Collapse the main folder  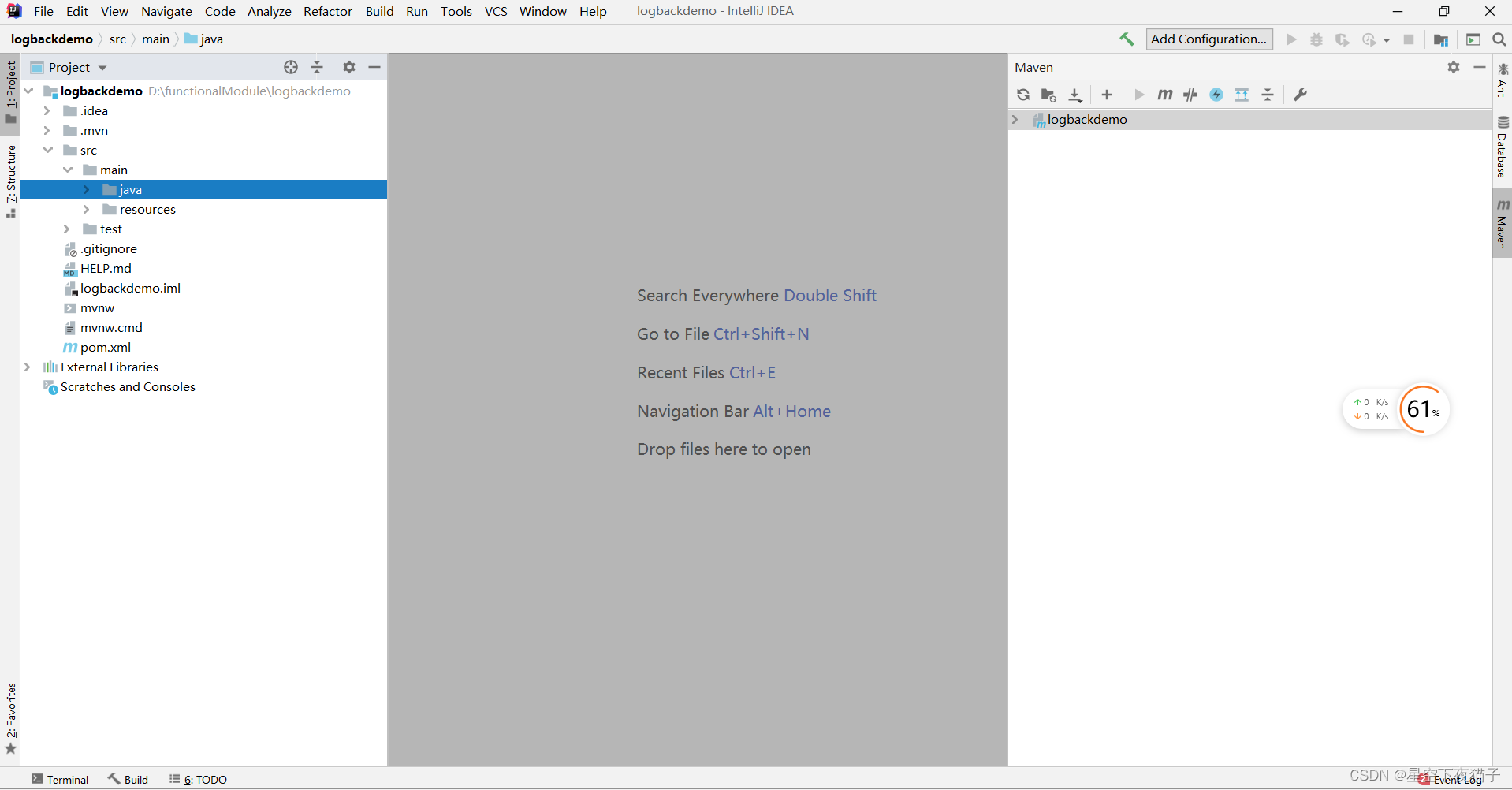(68, 170)
